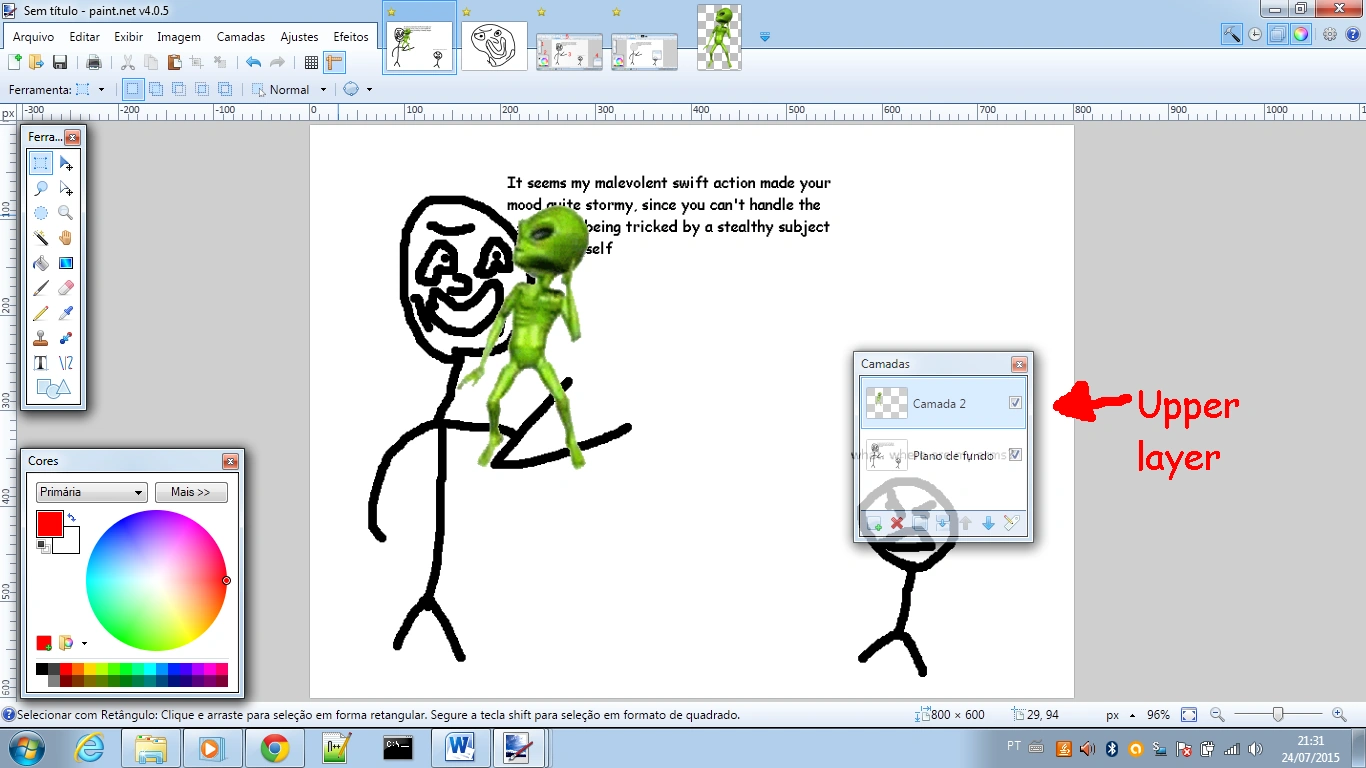The height and width of the screenshot is (768, 1366).
Task: Delete the selected layer in Camadas panel
Action: [x=897, y=523]
